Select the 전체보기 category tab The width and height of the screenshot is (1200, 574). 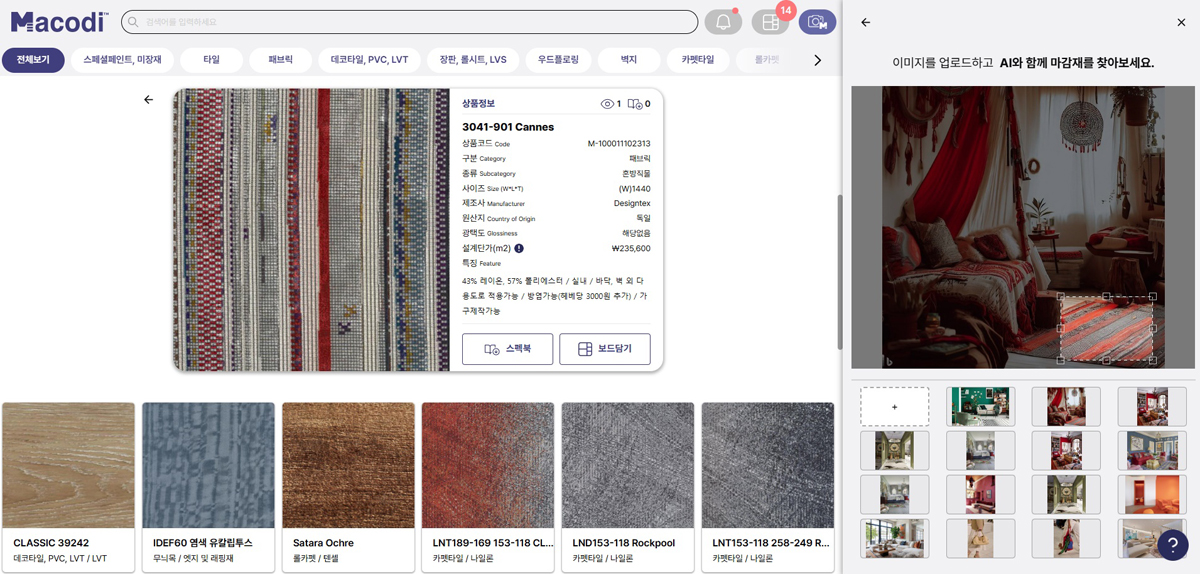click(x=33, y=60)
